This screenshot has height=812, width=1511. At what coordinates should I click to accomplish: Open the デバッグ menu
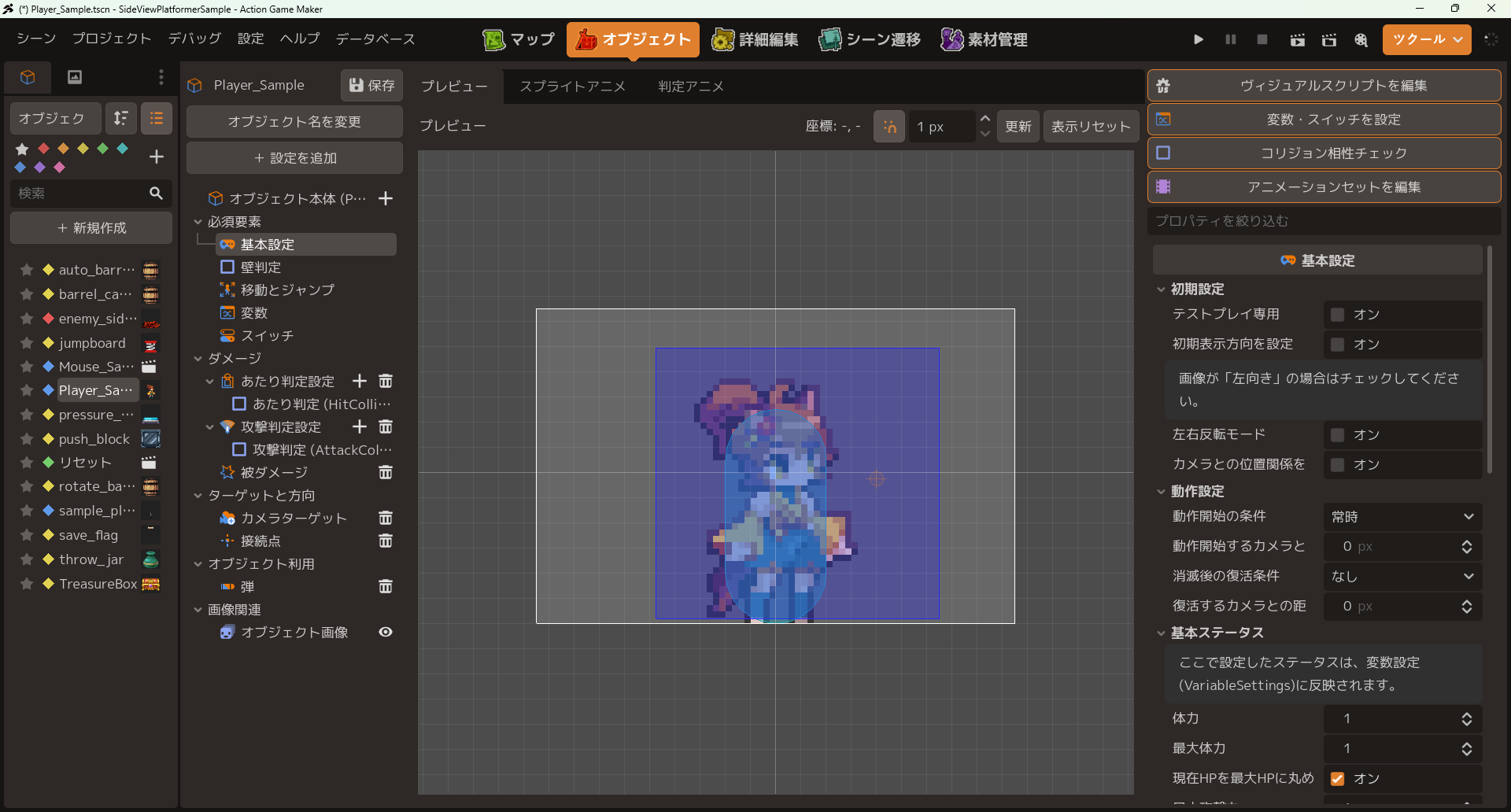pos(194,39)
